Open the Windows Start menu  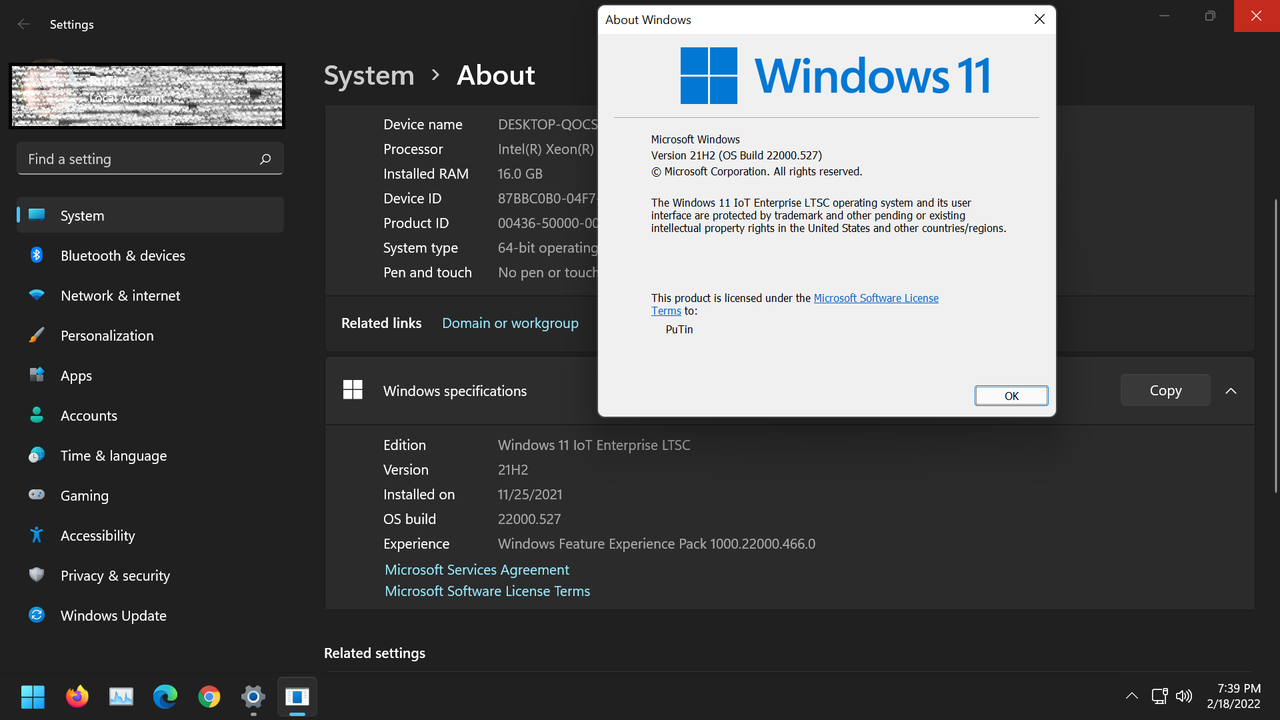[33, 696]
